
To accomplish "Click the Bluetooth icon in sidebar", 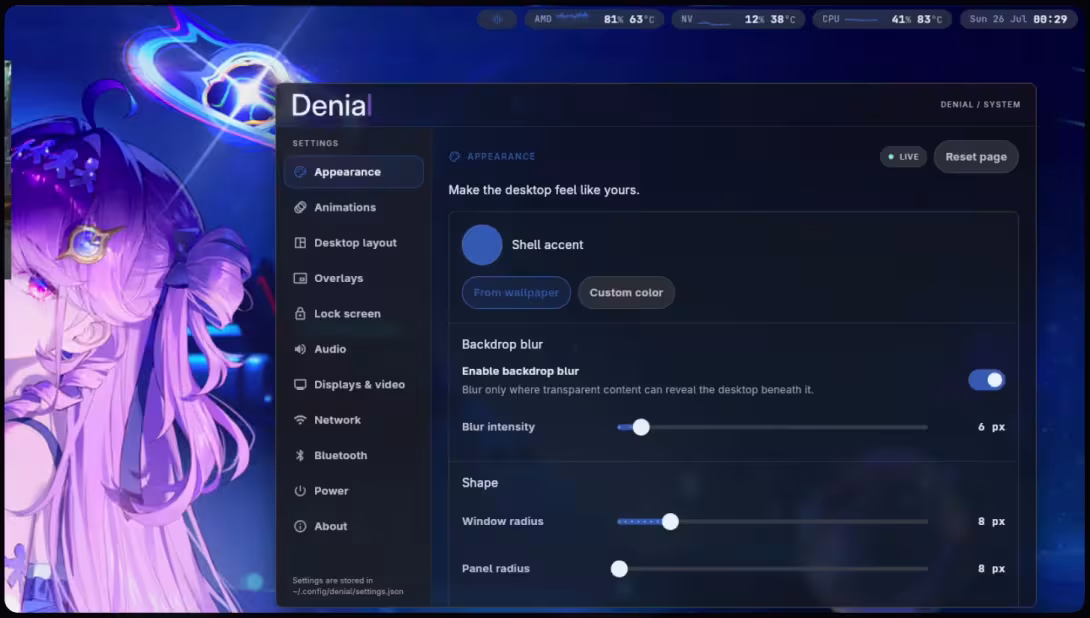I will [x=300, y=455].
